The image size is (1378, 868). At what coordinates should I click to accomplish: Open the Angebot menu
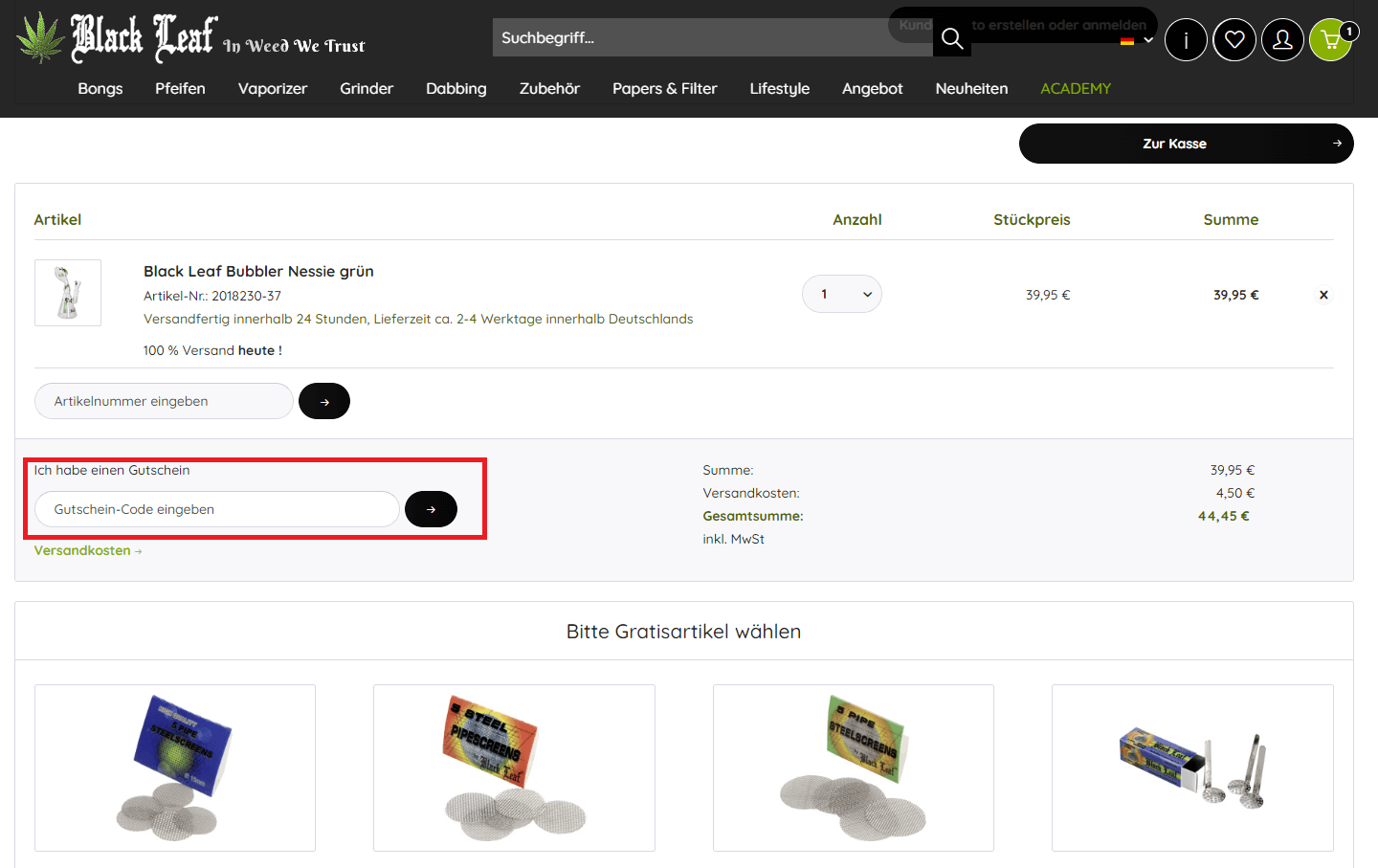pos(873,88)
